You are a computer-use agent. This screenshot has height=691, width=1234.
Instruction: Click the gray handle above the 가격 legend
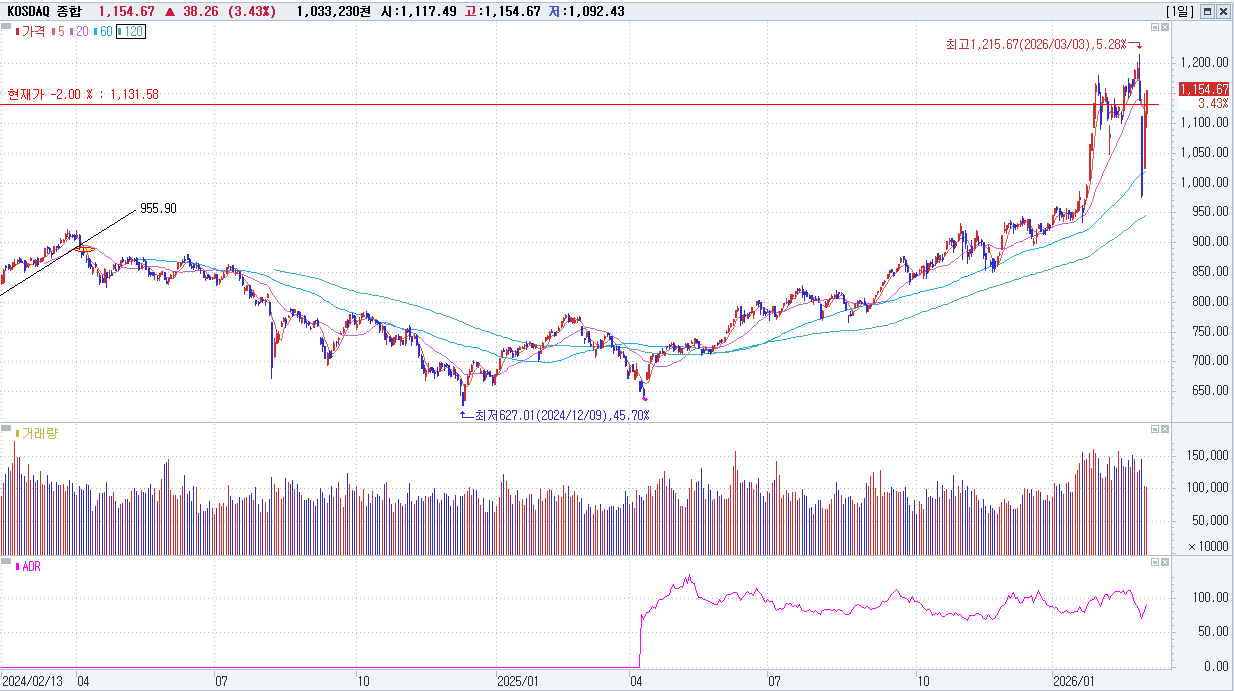[x=6, y=26]
